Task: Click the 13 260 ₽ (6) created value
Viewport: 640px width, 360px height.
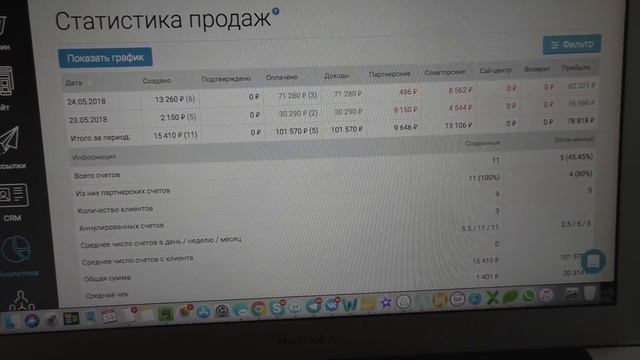Action: pos(175,99)
